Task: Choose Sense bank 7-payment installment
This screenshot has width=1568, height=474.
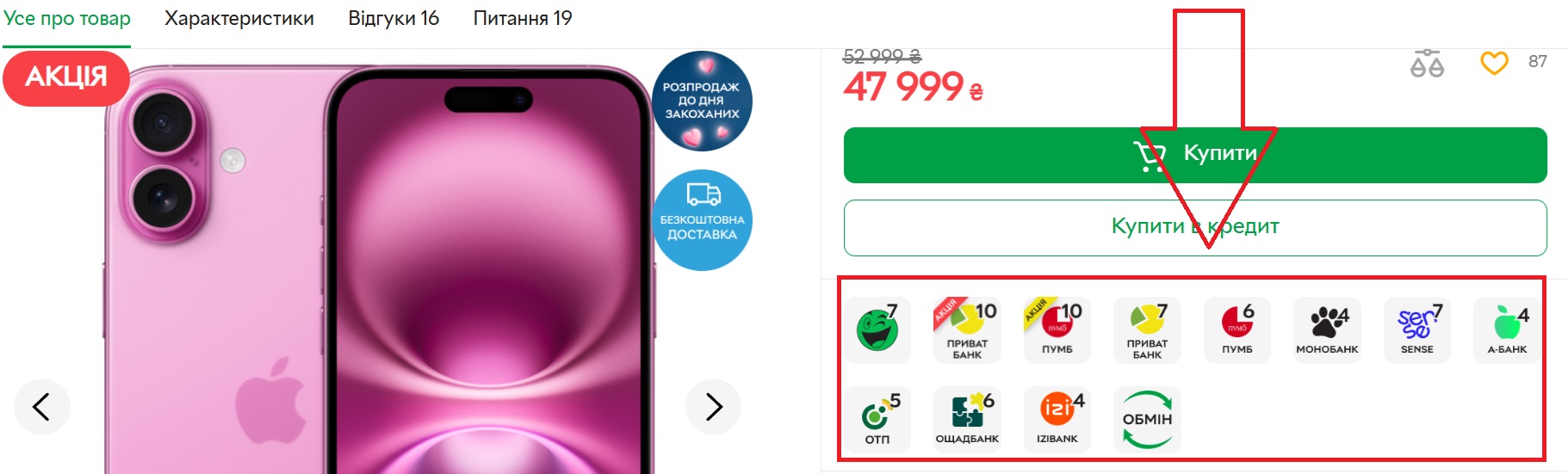Action: [x=1417, y=330]
